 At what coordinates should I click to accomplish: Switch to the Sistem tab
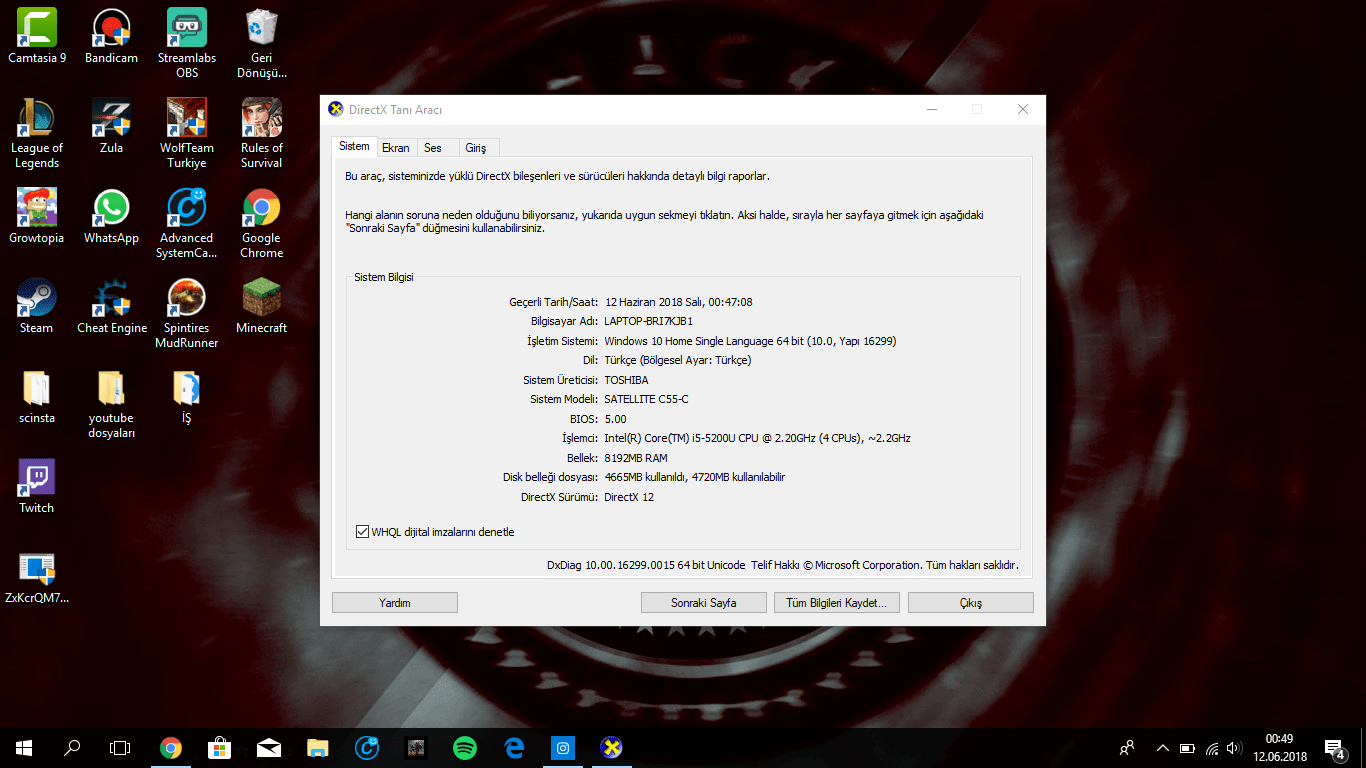pos(354,147)
